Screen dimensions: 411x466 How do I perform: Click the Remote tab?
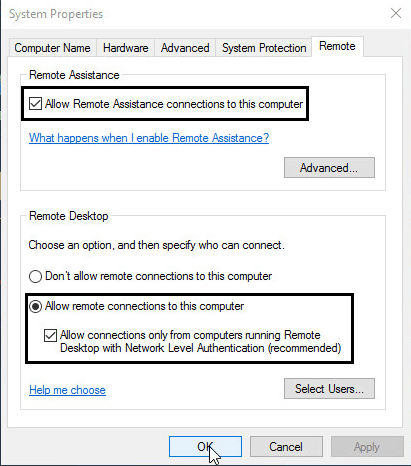coord(337,46)
